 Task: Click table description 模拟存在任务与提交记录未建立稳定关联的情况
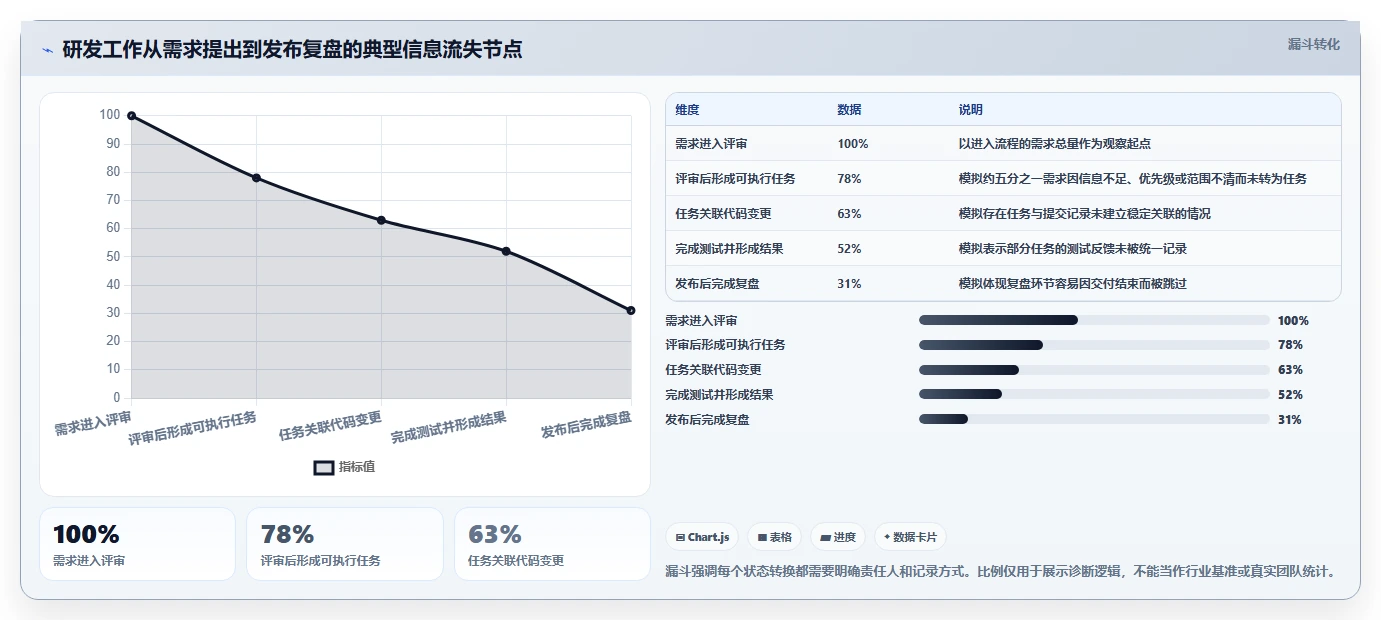tap(1084, 214)
